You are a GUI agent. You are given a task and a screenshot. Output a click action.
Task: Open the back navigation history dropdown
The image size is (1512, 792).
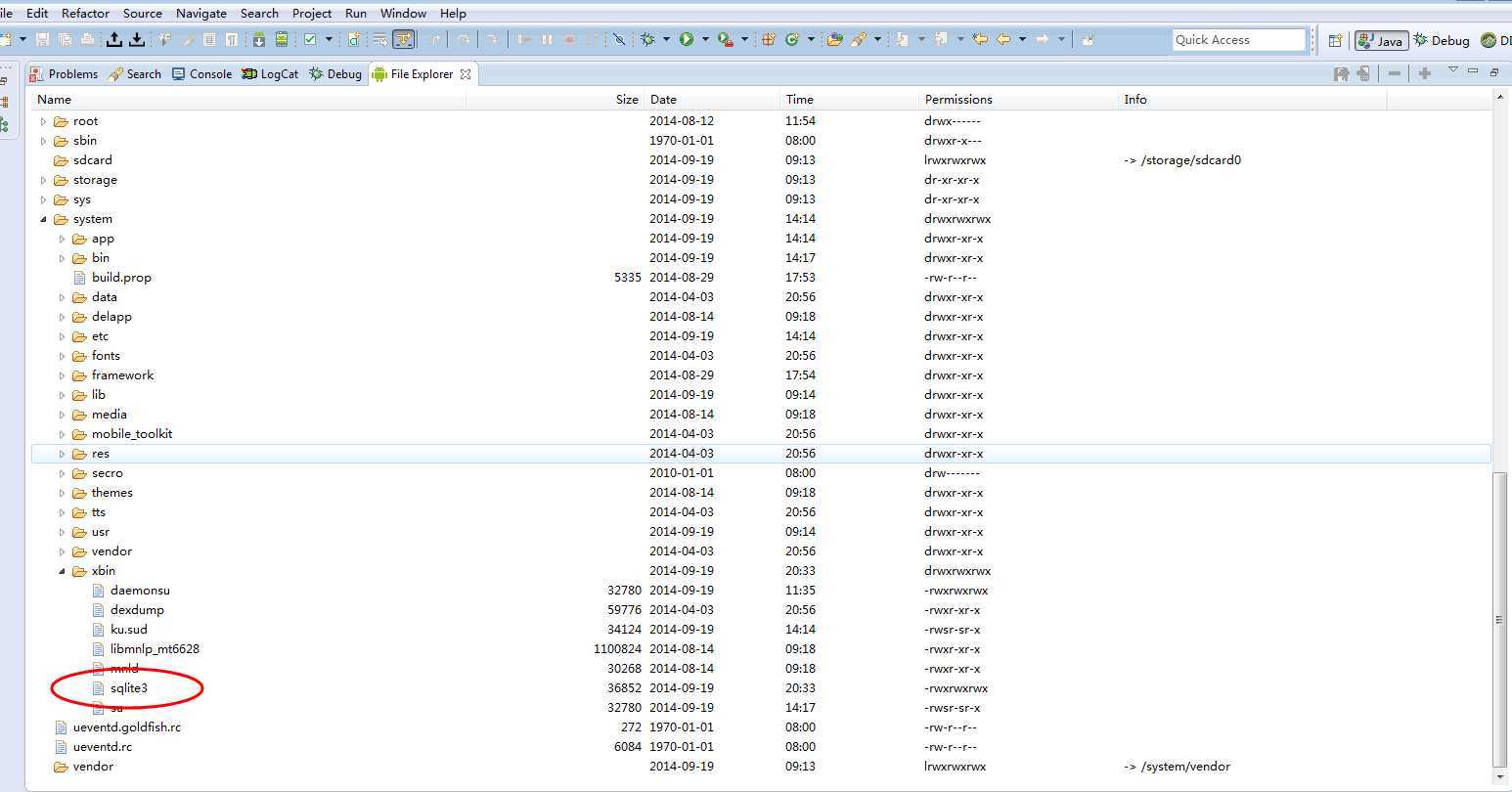1022,40
